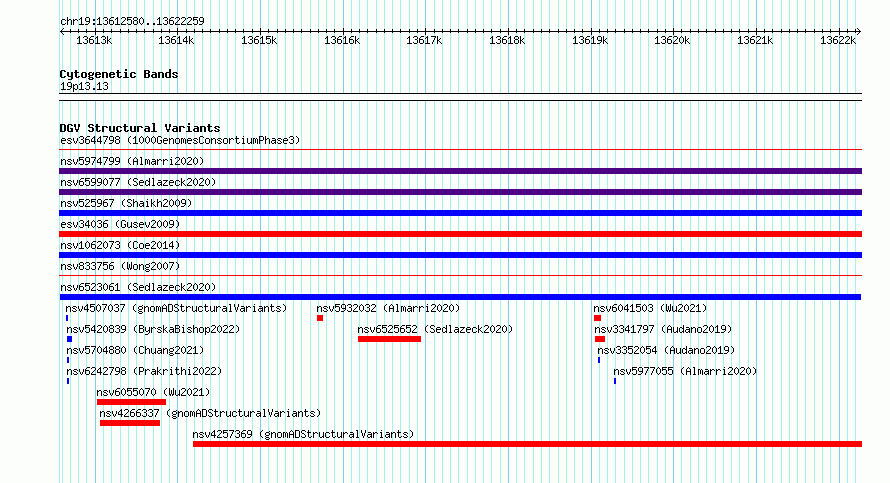Select the blue nsv6523061 variant bar

point(460,297)
